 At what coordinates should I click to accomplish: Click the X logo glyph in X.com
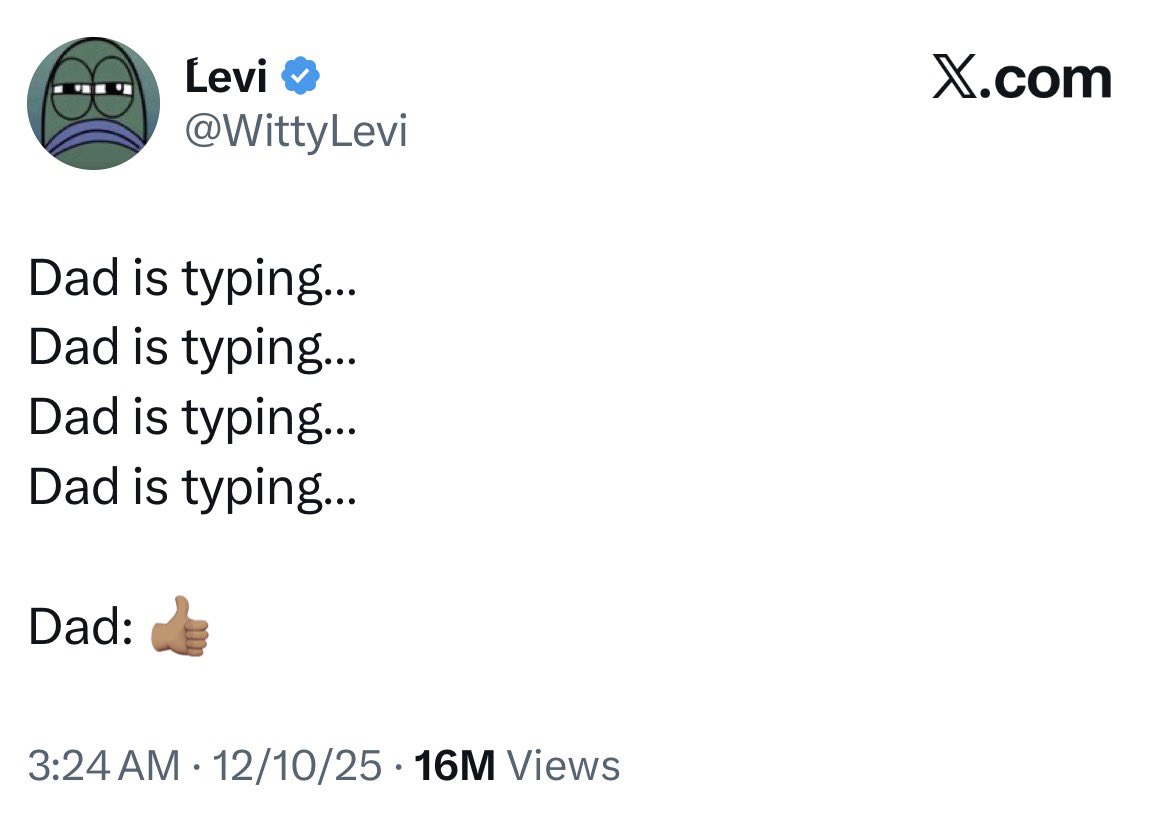953,79
